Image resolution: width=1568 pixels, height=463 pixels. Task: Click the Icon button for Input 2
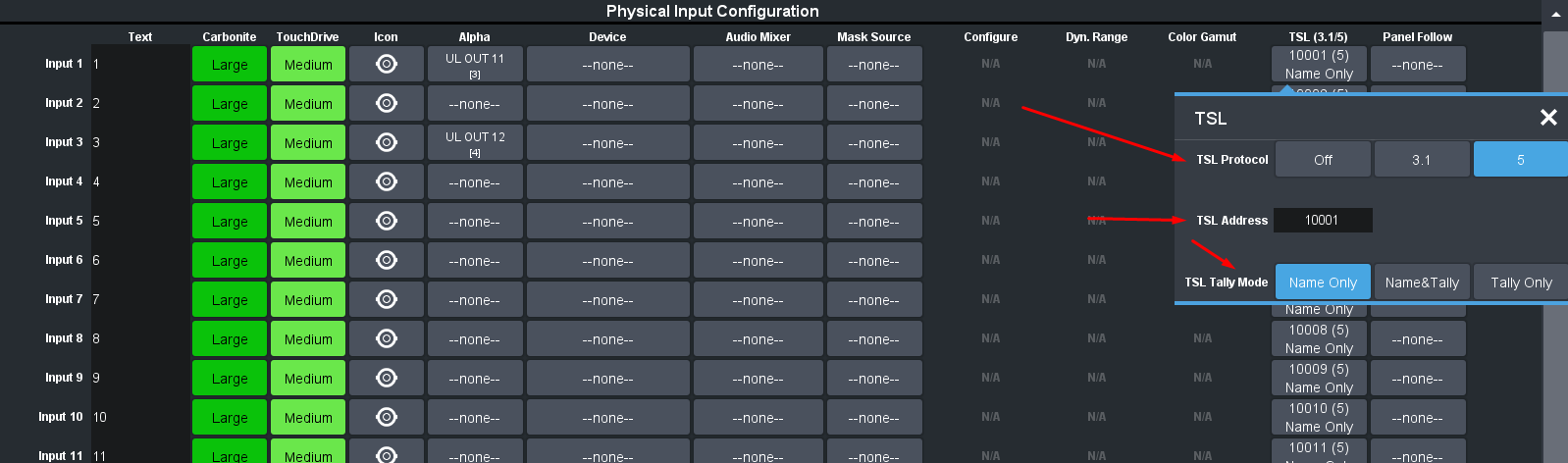(387, 104)
